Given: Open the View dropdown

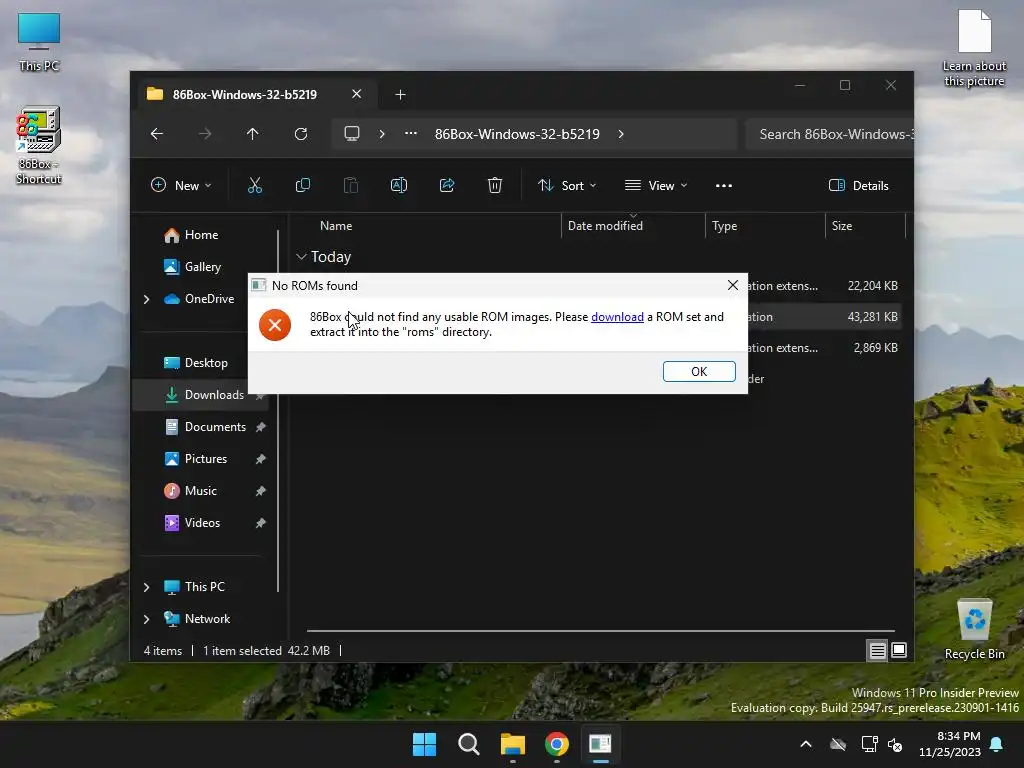Looking at the screenshot, I should (656, 185).
